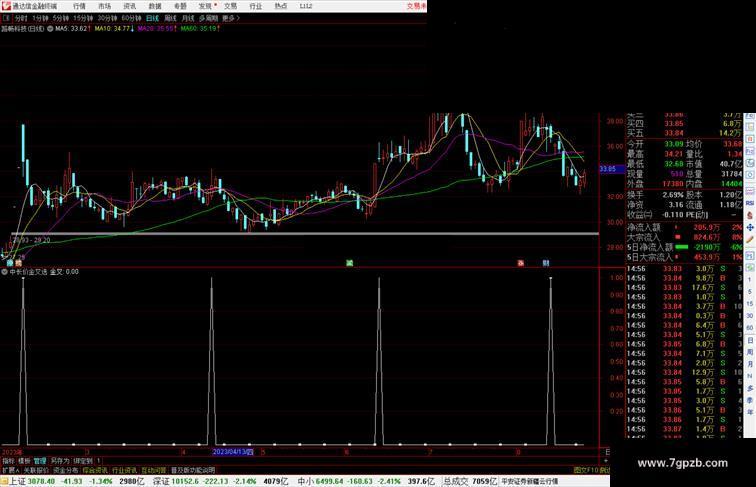This screenshot has width=756, height=487.
Task: Click the 绑定到 button in the bottom bar
Action: 83,461
